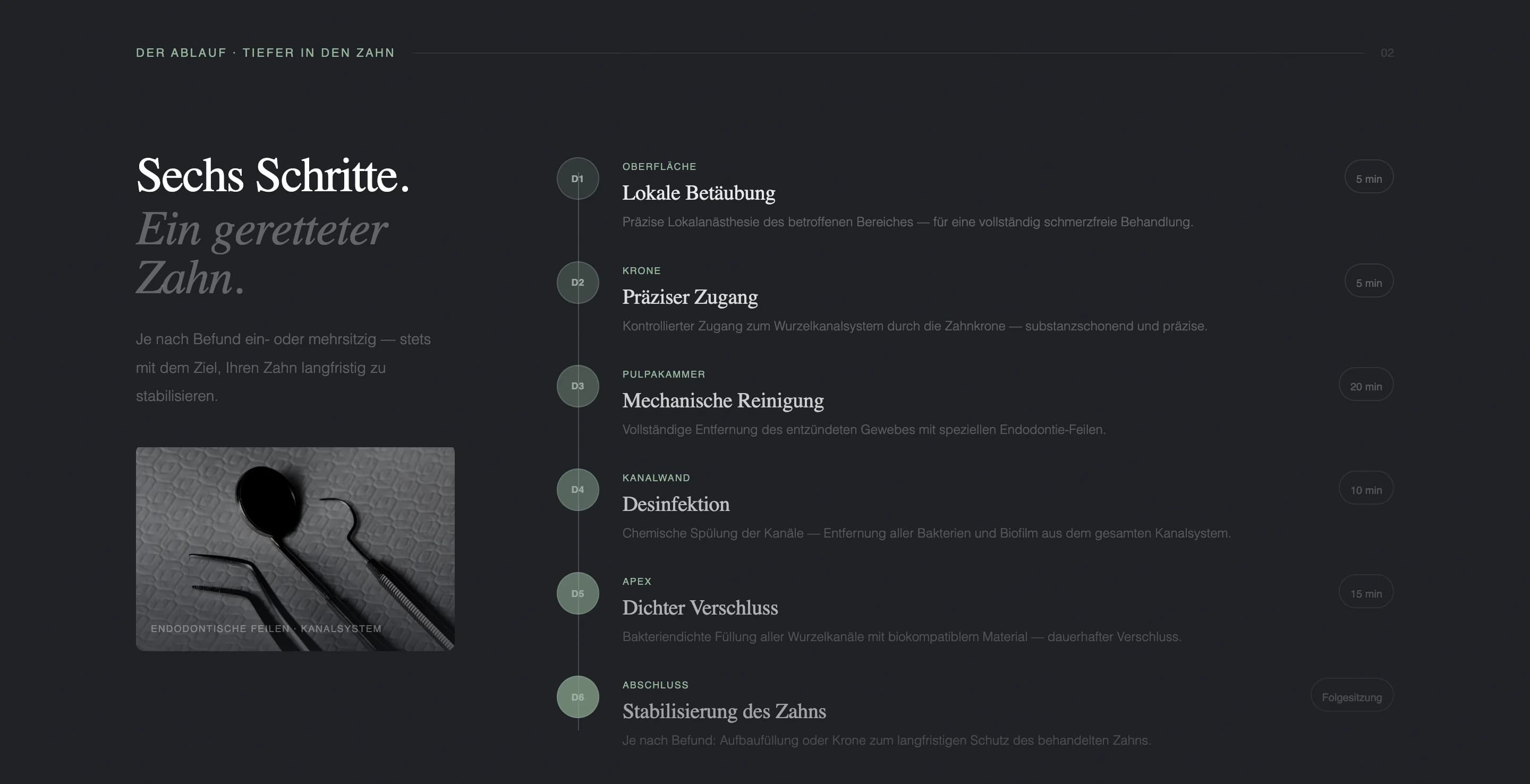Viewport: 1530px width, 784px height.
Task: Click the 10 min duration badge
Action: [1365, 488]
